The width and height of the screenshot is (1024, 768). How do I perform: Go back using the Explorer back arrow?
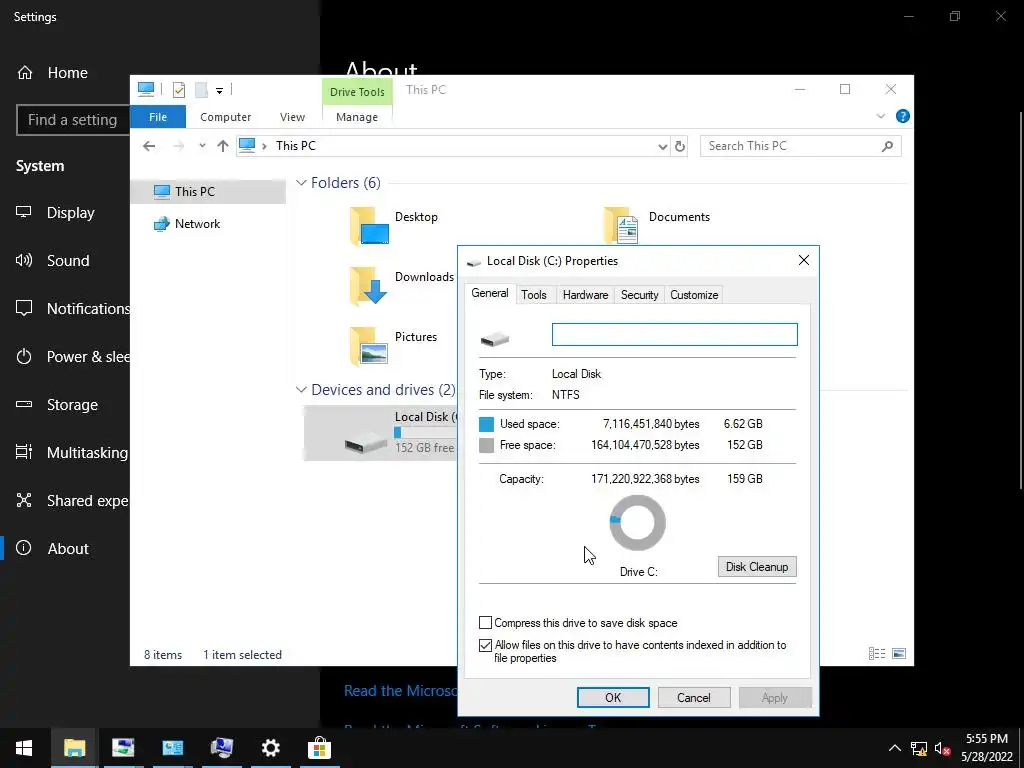click(x=149, y=146)
